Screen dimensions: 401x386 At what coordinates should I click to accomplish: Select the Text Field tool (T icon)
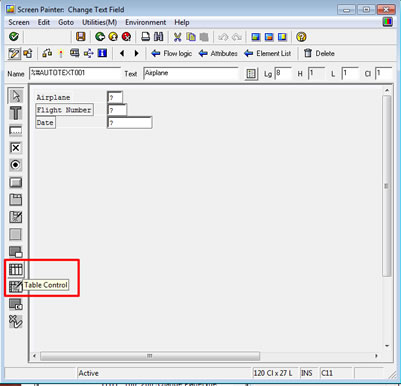(15, 113)
